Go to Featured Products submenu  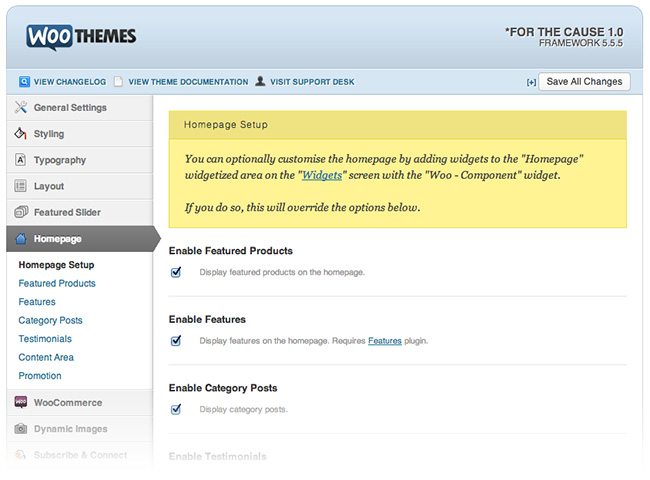click(57, 283)
